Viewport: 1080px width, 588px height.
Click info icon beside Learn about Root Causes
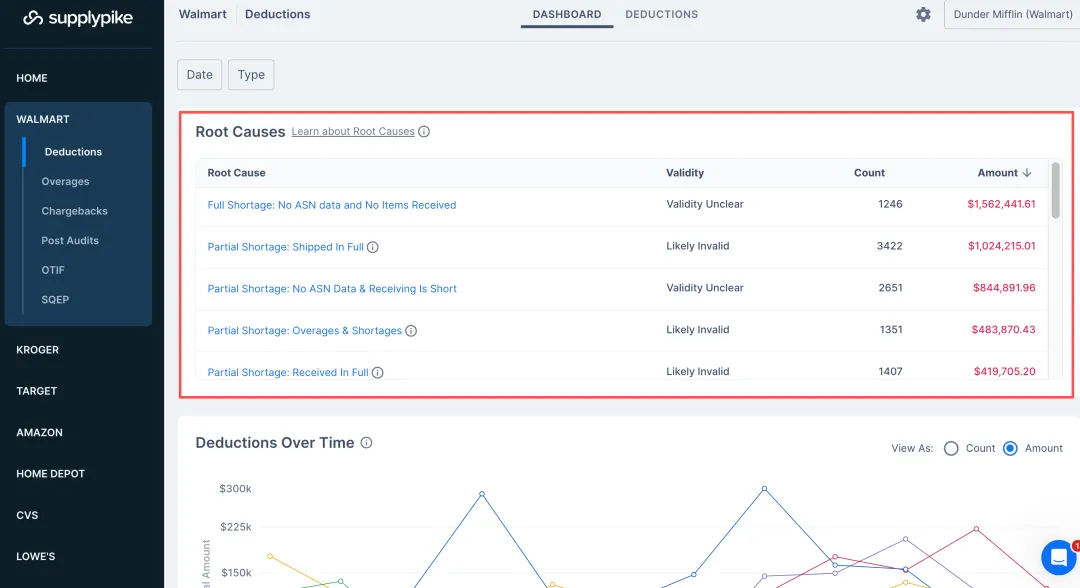tap(424, 132)
